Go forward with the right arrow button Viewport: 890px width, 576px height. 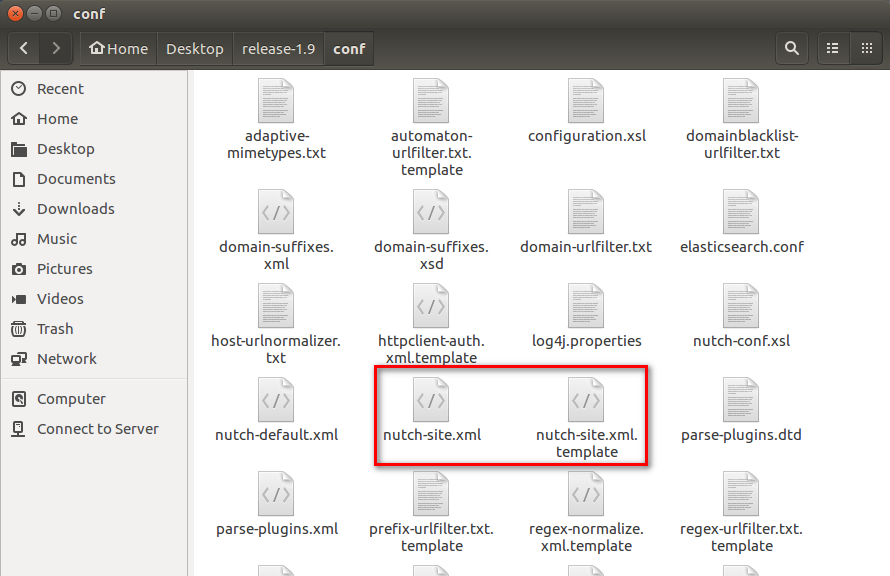[56, 49]
